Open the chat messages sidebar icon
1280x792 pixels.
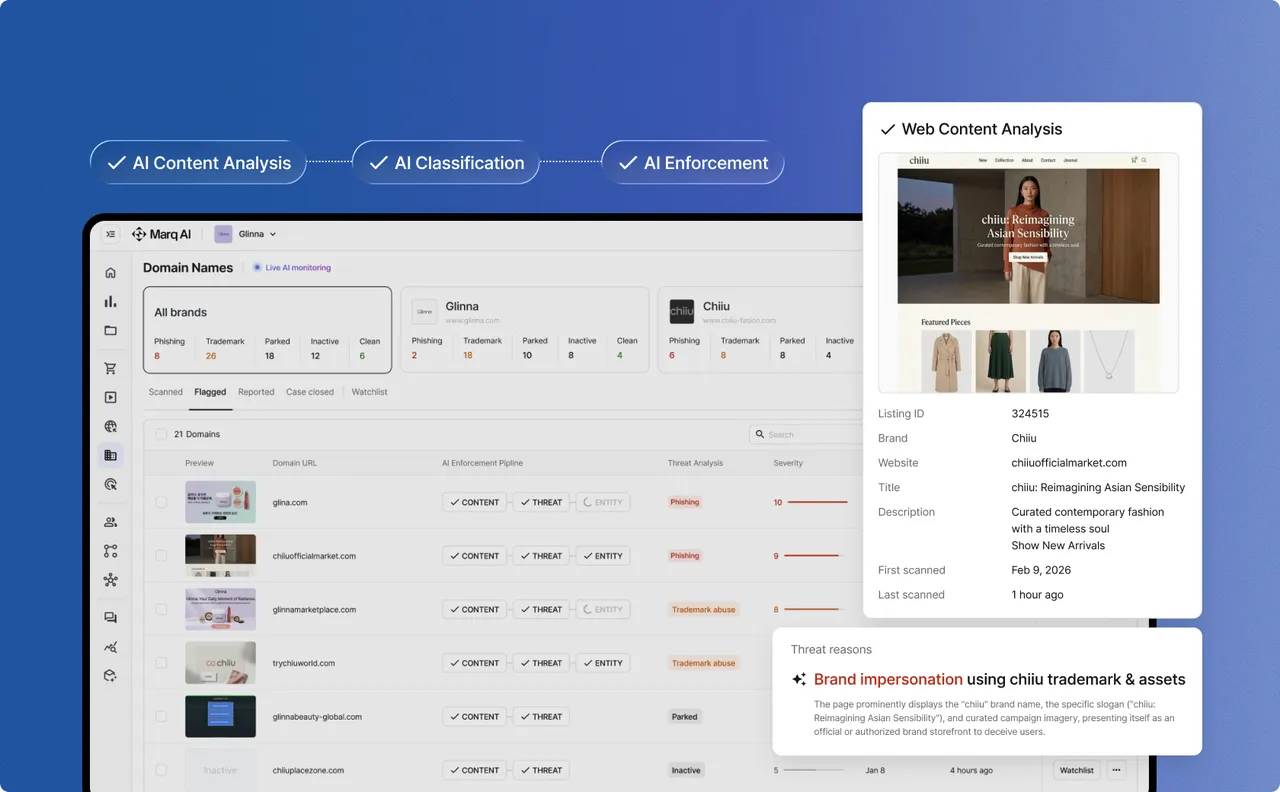(x=111, y=618)
